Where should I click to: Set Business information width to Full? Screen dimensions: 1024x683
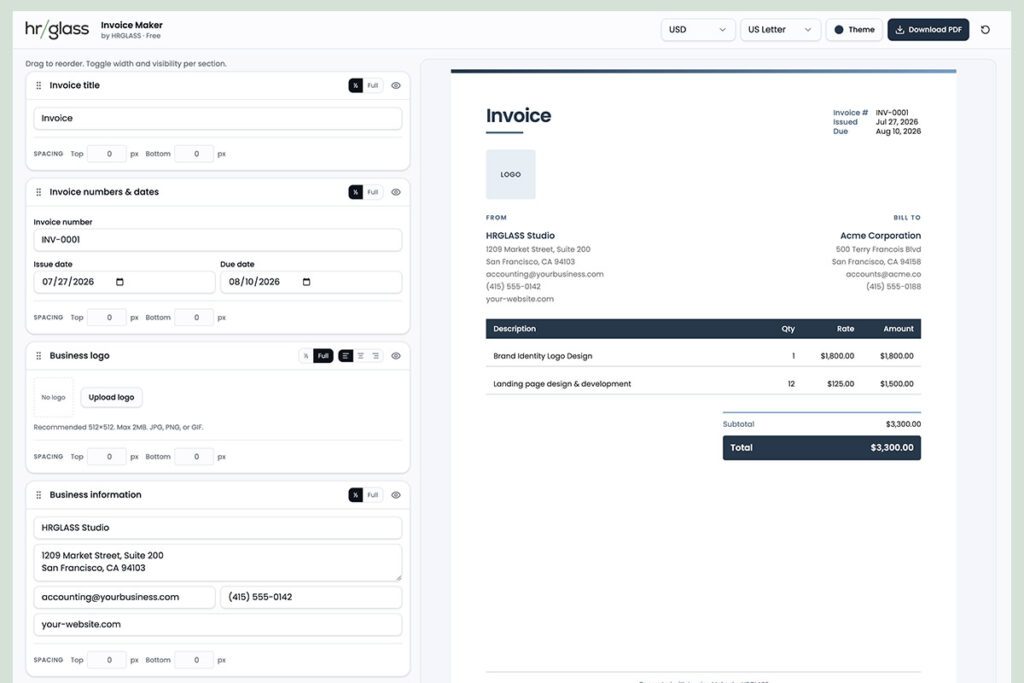[x=372, y=495]
